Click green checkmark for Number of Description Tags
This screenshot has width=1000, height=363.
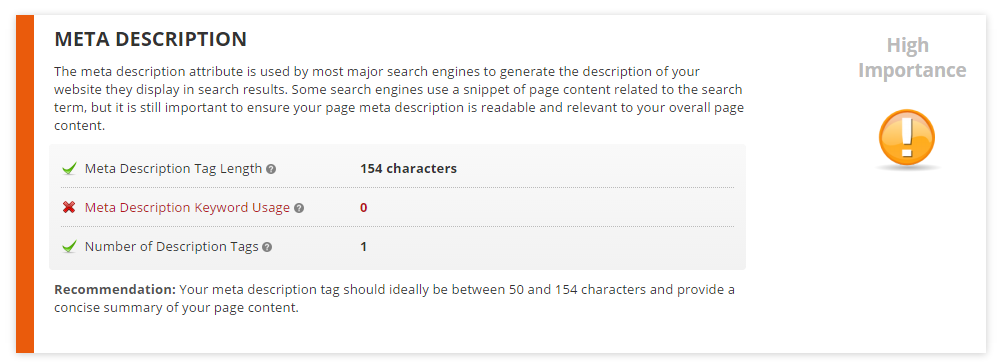(69, 246)
